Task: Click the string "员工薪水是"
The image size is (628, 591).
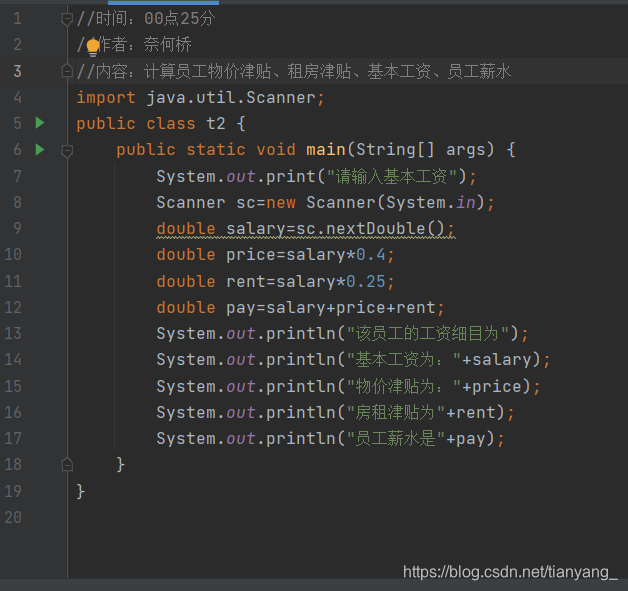Action: (x=396, y=438)
